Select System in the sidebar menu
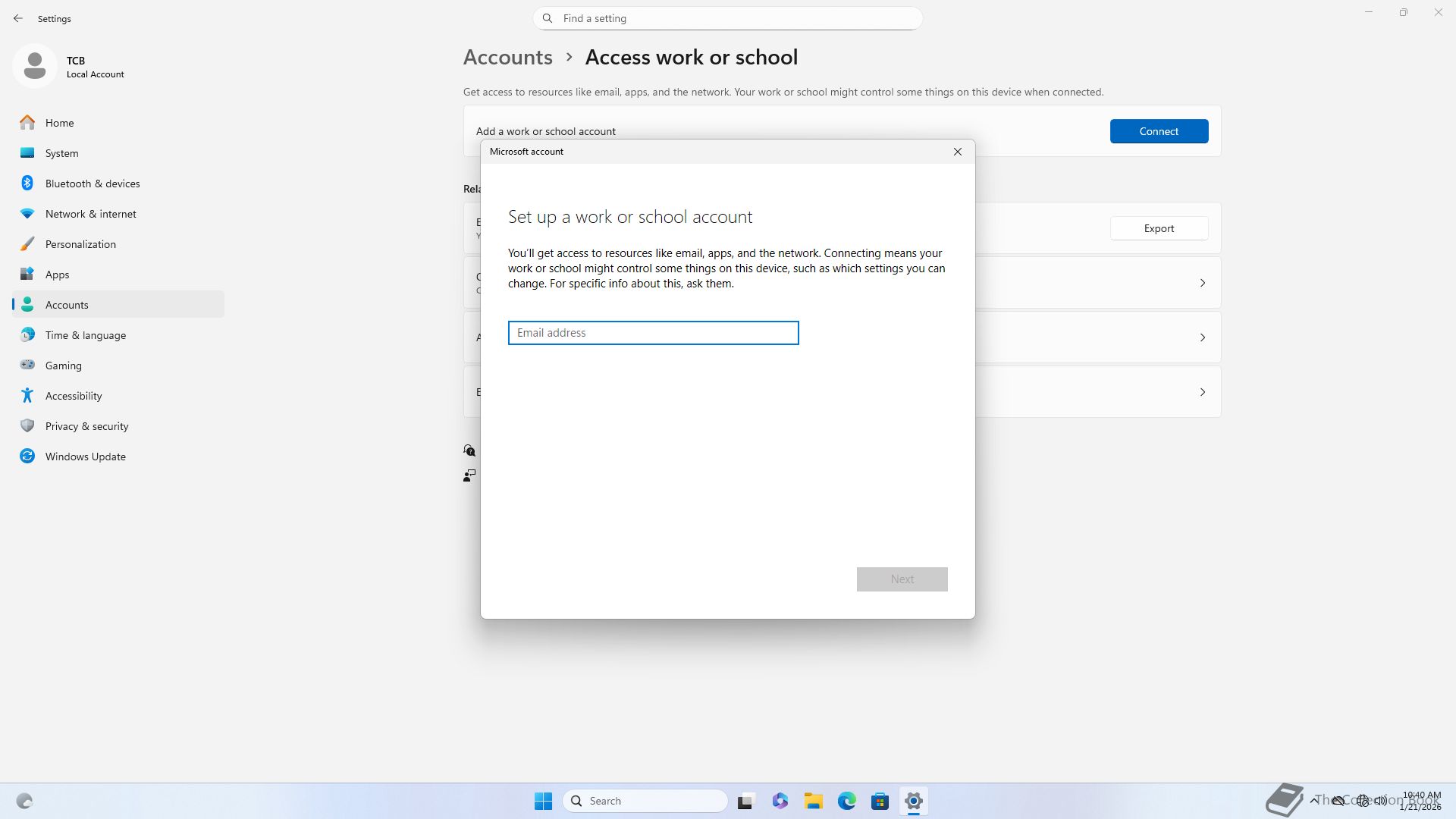This screenshot has height=819, width=1456. click(61, 153)
